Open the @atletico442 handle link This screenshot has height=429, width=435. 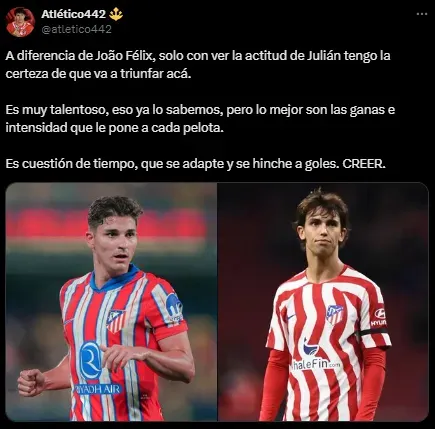pyautogui.click(x=76, y=29)
